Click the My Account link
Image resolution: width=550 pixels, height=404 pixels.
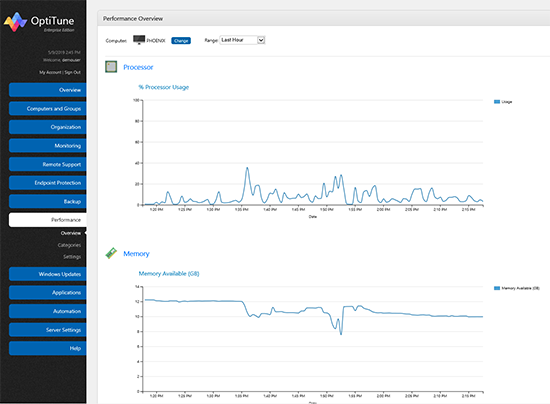click(50, 72)
